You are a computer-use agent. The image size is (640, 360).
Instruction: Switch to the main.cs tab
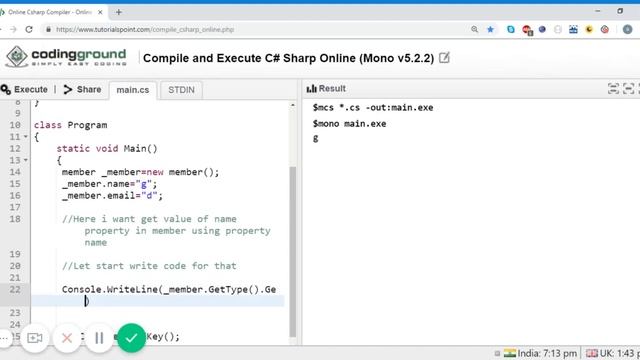133,90
